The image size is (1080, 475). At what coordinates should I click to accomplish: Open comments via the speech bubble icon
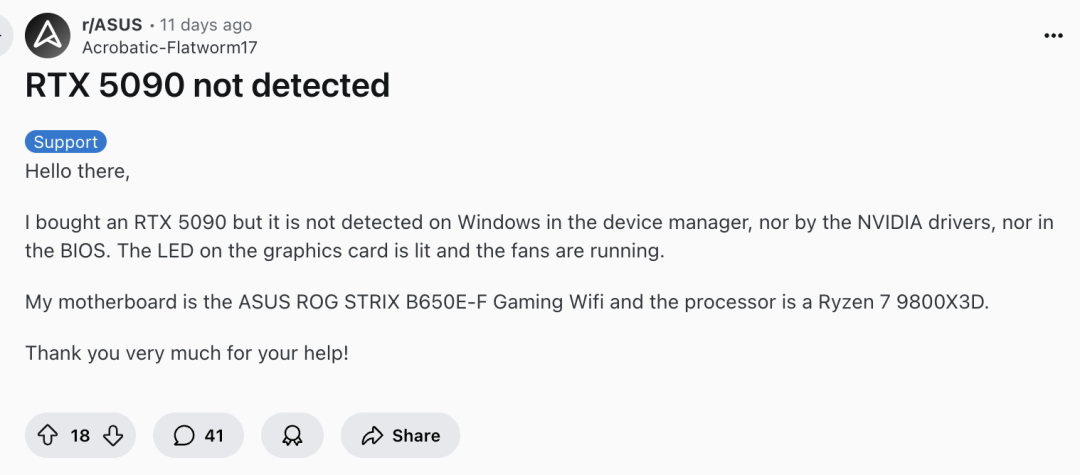pos(184,435)
